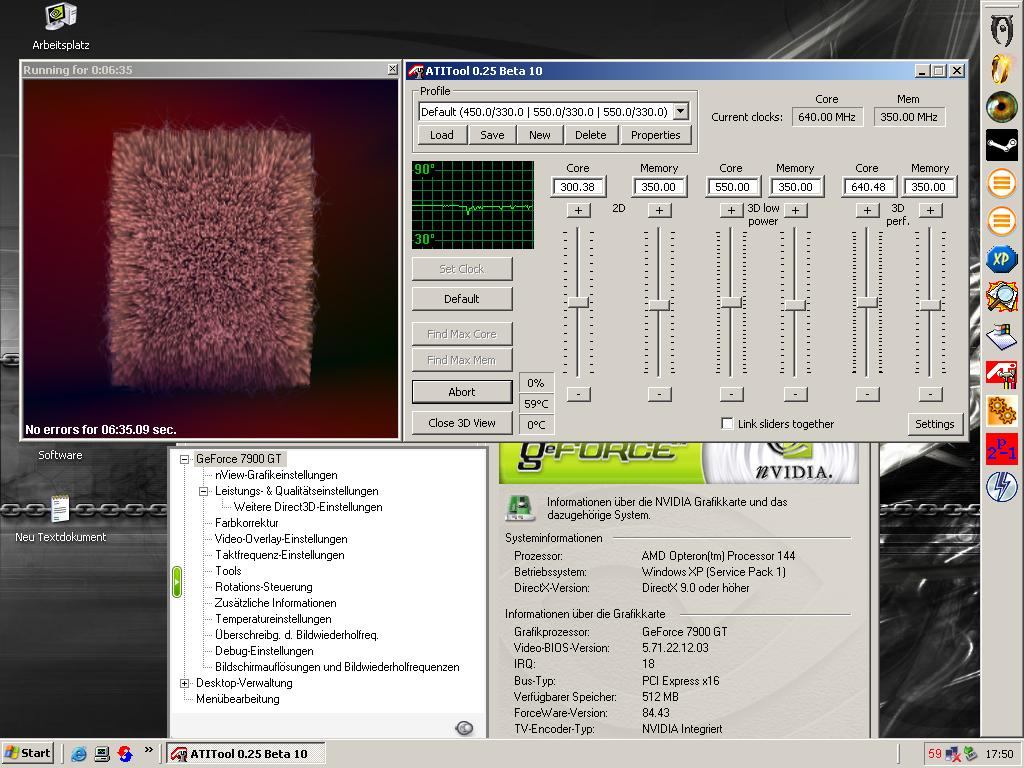Open the orange gears icon in sidebar
This screenshot has width=1024, height=768.
[x=1002, y=411]
